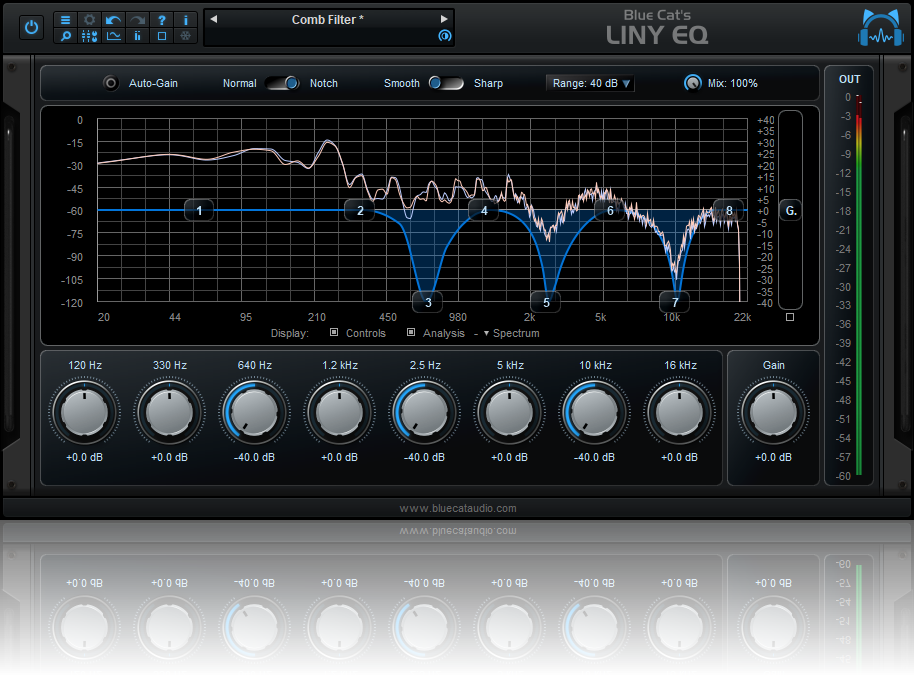Click the 120 Hz band knob

pyautogui.click(x=85, y=412)
